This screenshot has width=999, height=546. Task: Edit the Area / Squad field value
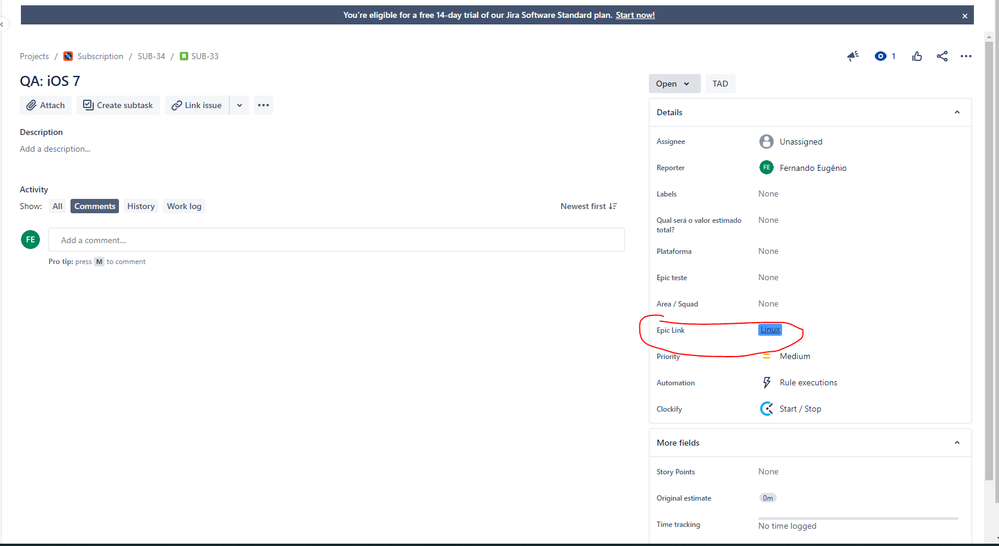pyautogui.click(x=768, y=304)
